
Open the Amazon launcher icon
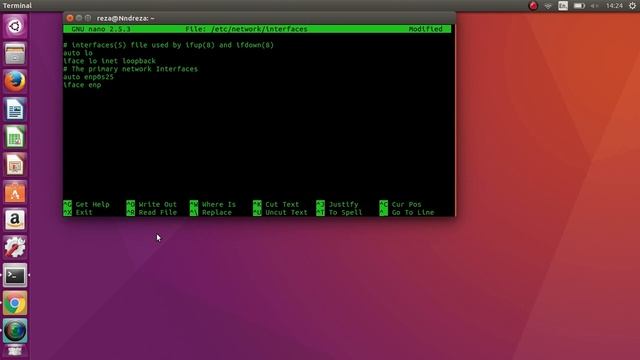pyautogui.click(x=15, y=220)
